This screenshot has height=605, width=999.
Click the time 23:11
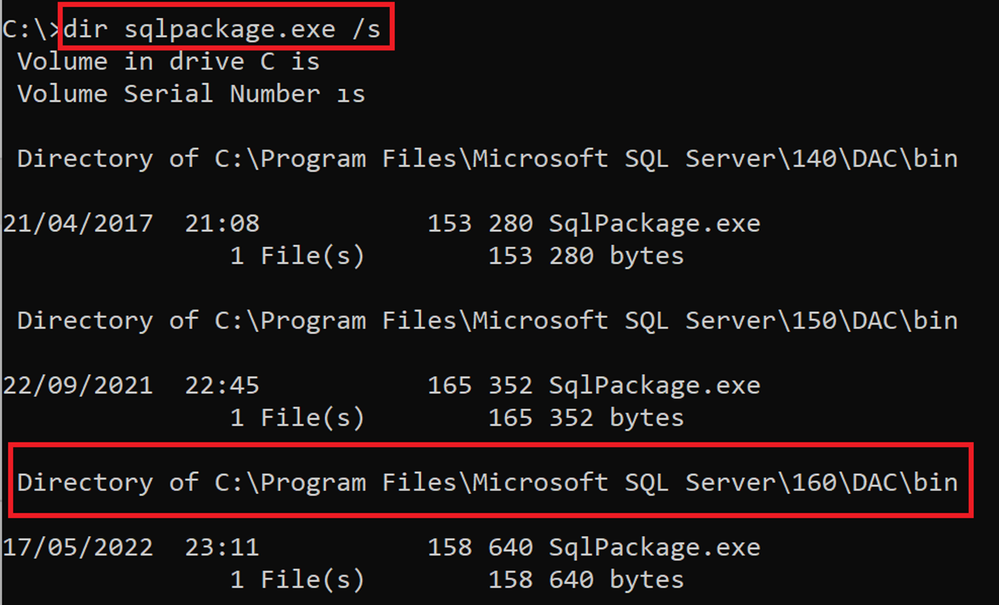click(x=222, y=548)
